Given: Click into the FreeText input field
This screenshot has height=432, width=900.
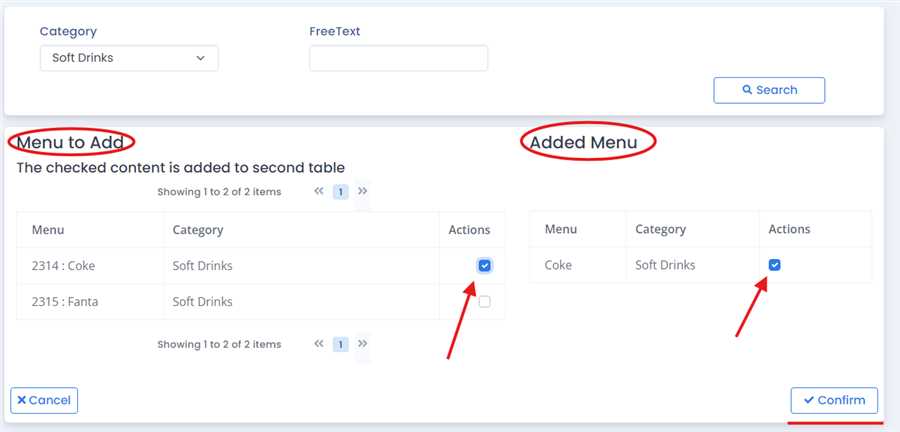Looking at the screenshot, I should tap(398, 58).
